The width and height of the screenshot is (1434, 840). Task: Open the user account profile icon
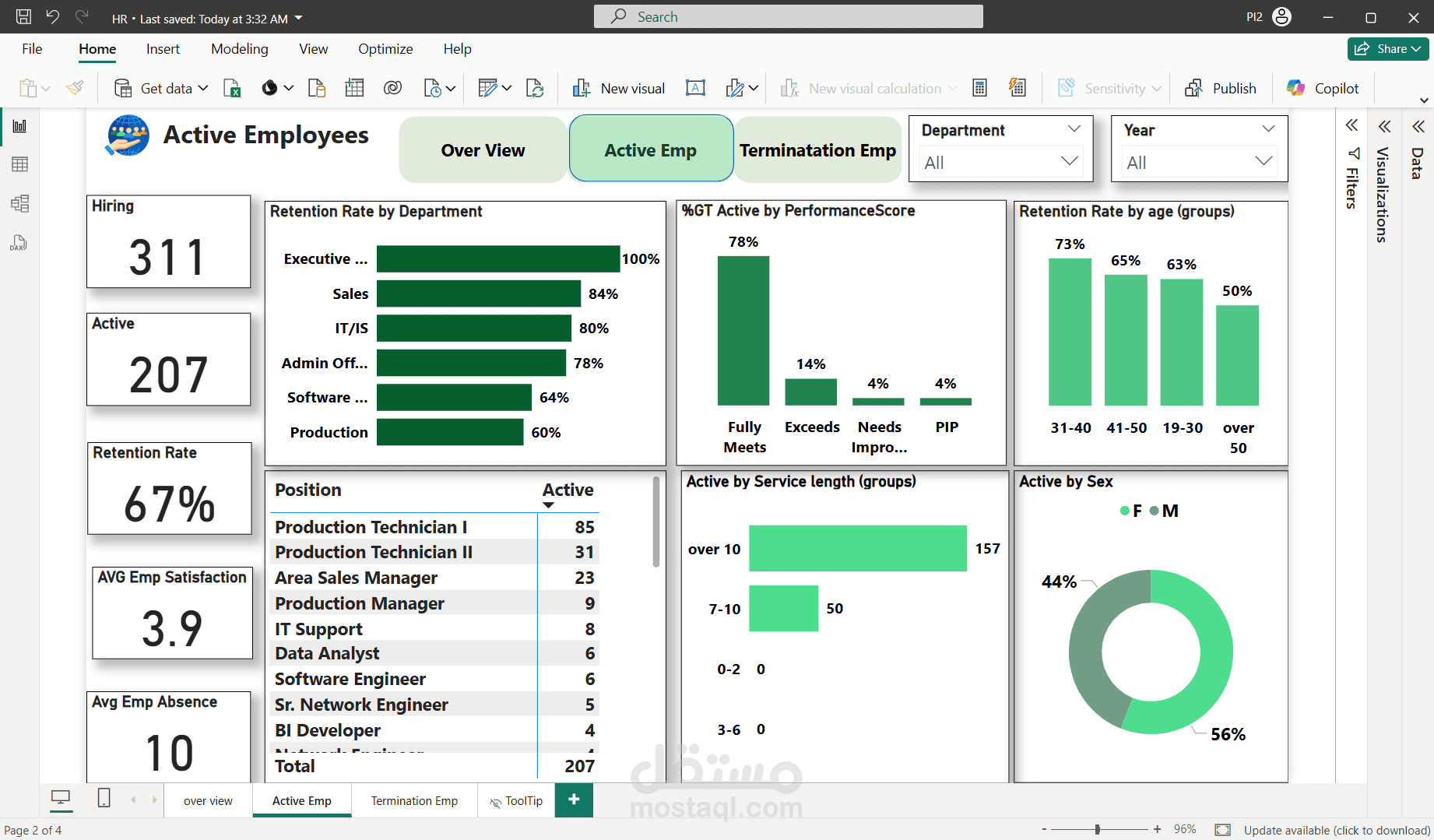1281,16
